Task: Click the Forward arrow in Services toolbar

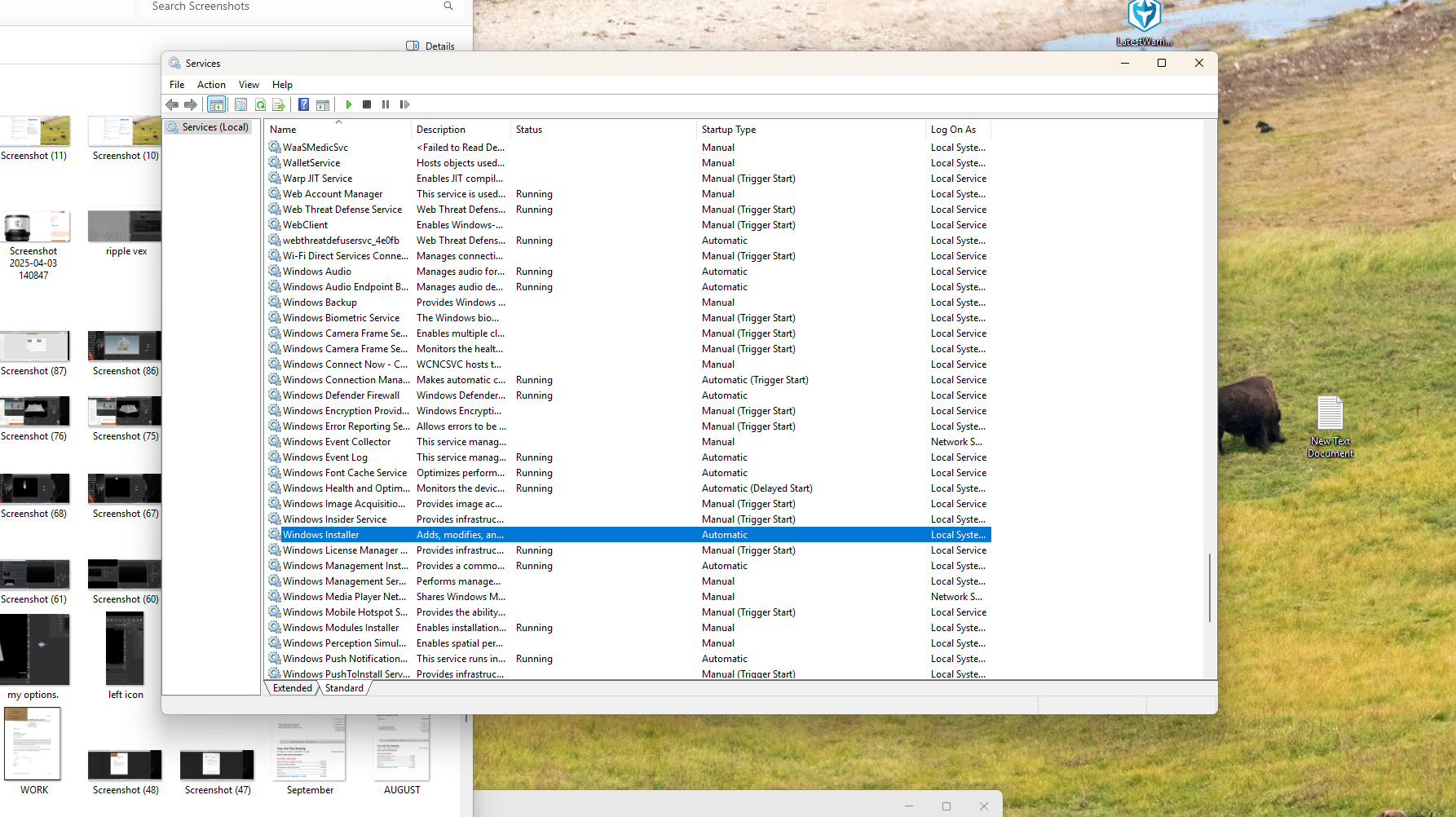Action: (191, 104)
